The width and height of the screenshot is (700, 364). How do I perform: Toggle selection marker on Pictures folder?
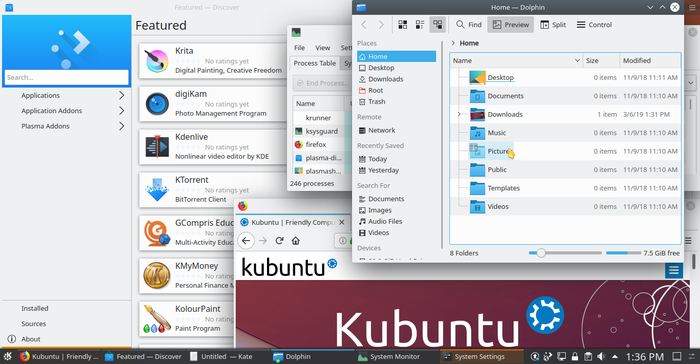click(x=474, y=147)
